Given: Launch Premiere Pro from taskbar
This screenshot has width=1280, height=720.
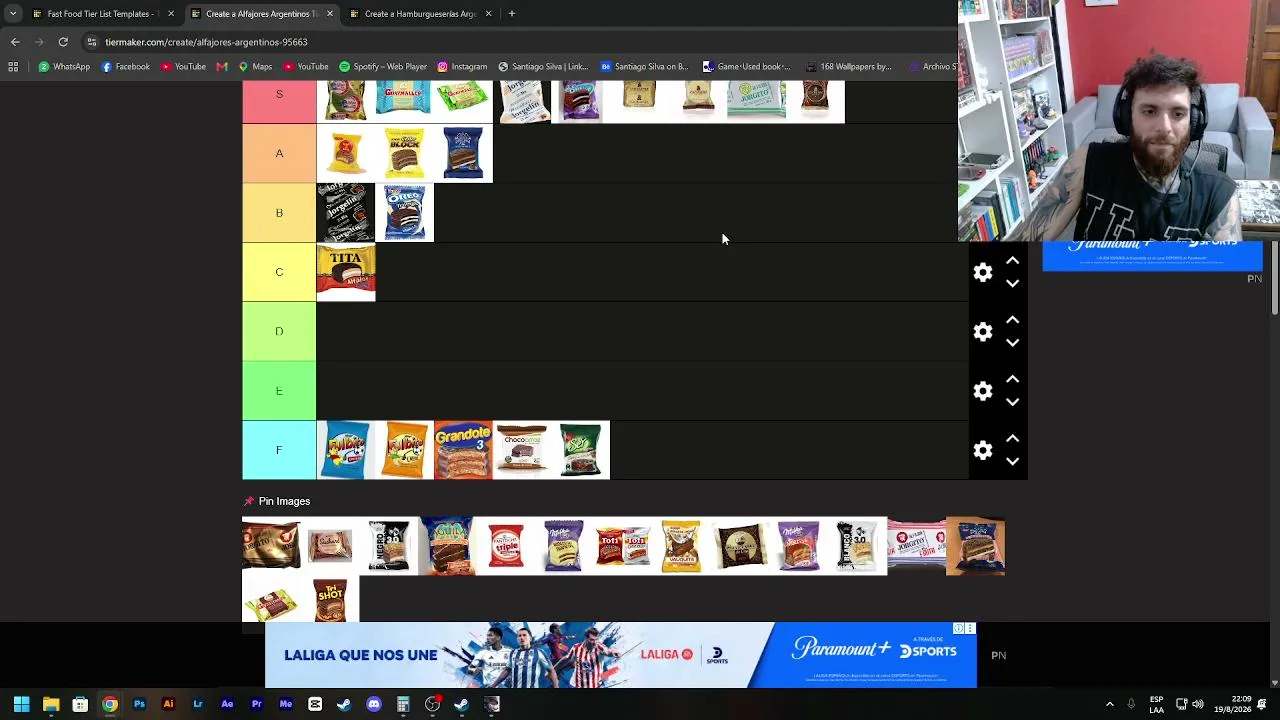Looking at the screenshot, I should tap(256, 705).
